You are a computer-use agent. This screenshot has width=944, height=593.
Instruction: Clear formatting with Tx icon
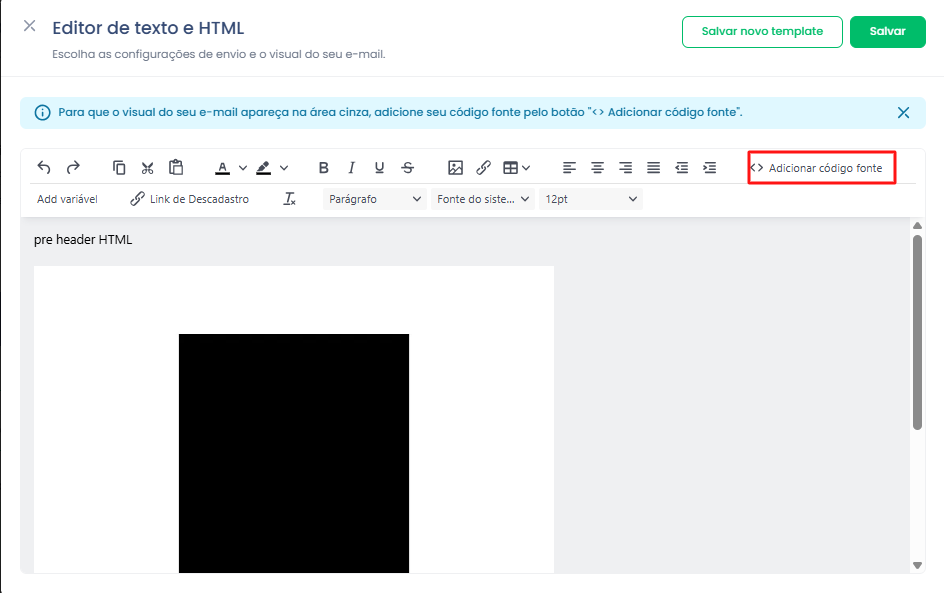tap(290, 199)
